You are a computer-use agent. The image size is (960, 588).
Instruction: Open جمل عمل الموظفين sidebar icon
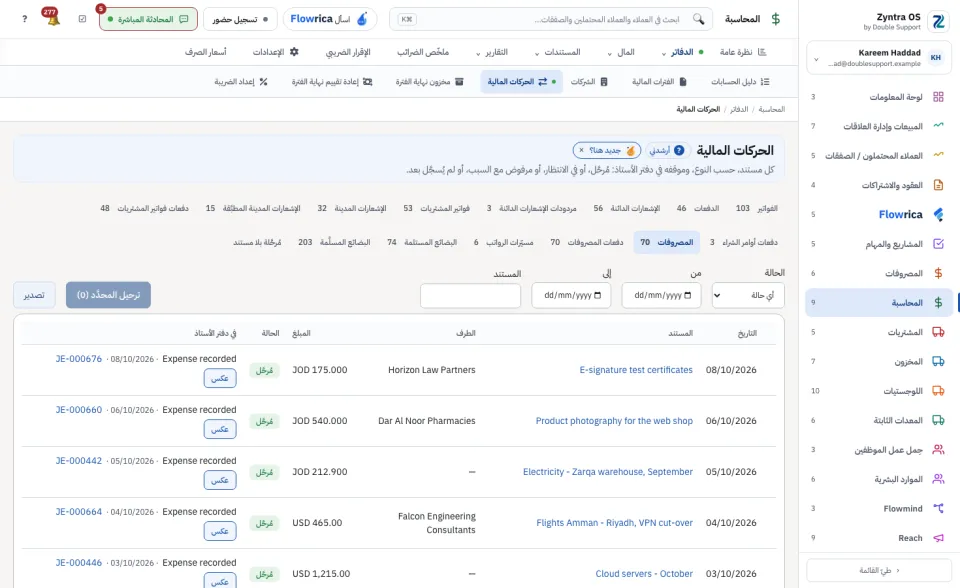tap(938, 450)
